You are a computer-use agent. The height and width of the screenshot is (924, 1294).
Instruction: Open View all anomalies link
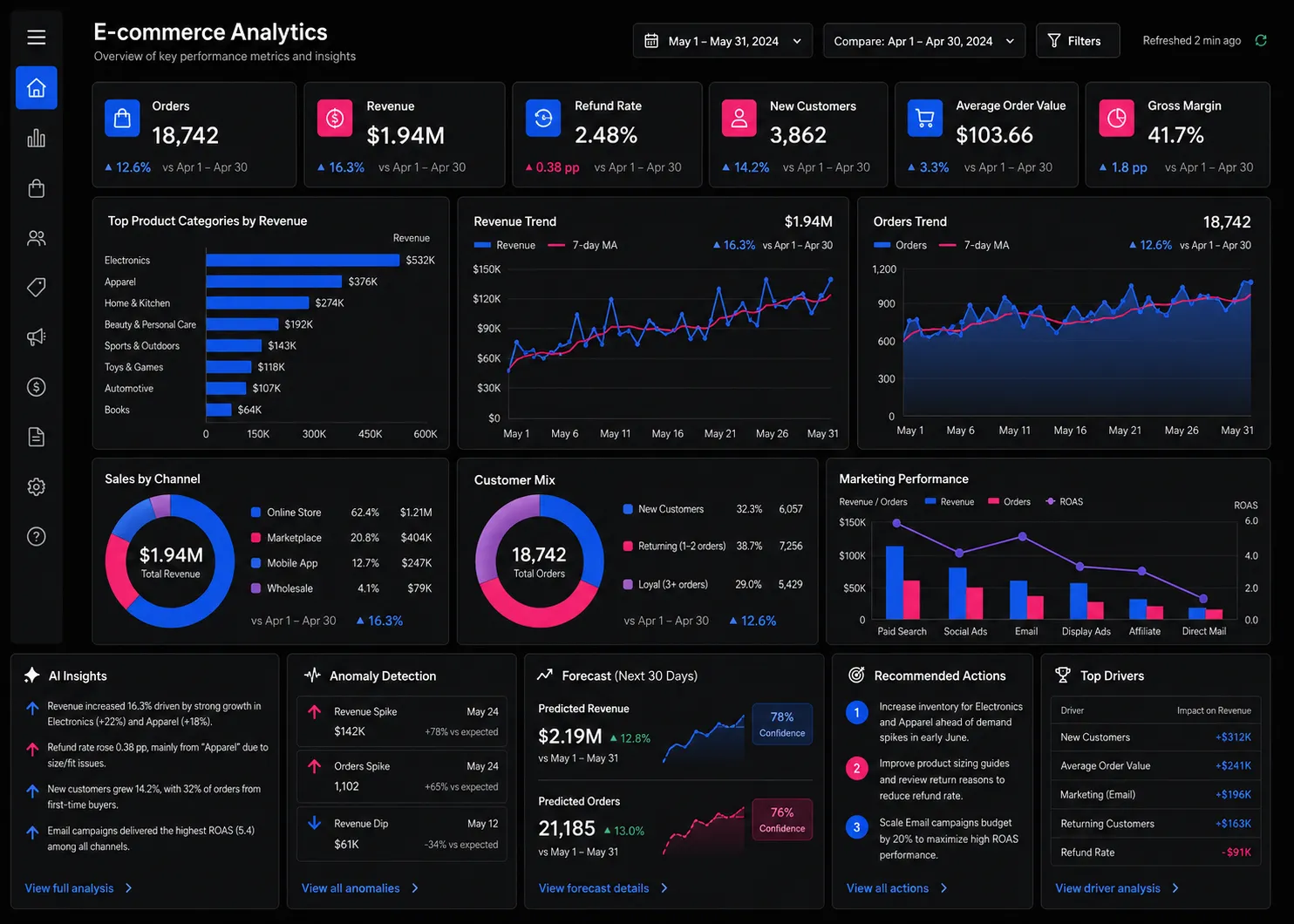pos(360,888)
